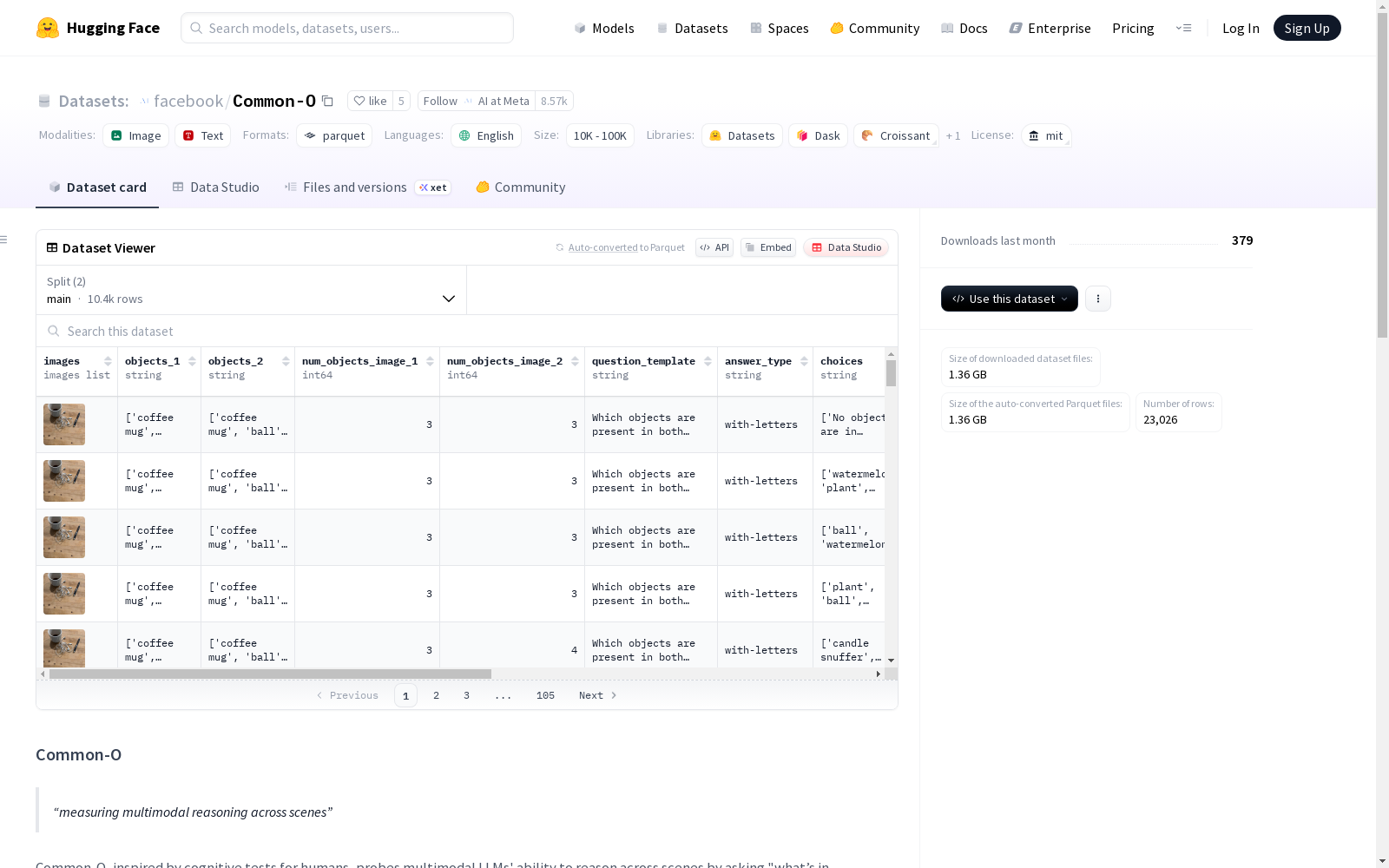
Task: Open the Data Studio tab
Action: [x=216, y=187]
